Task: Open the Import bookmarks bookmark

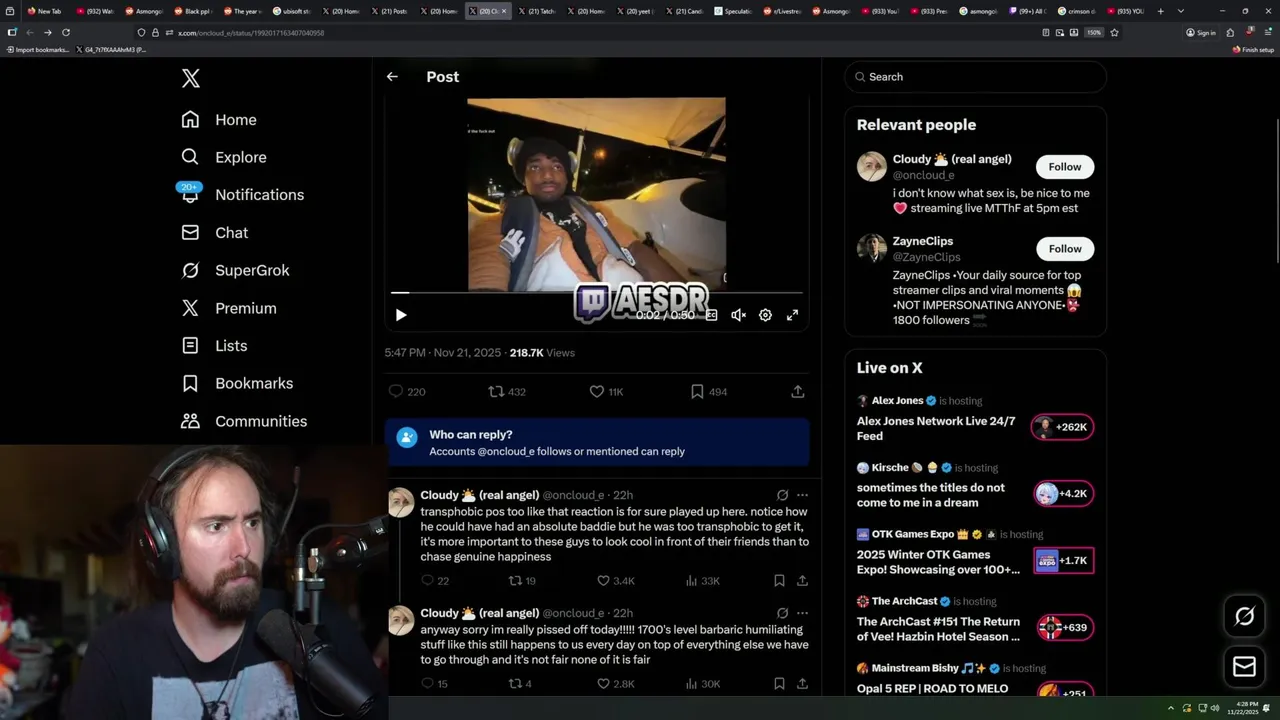Action: point(37,49)
